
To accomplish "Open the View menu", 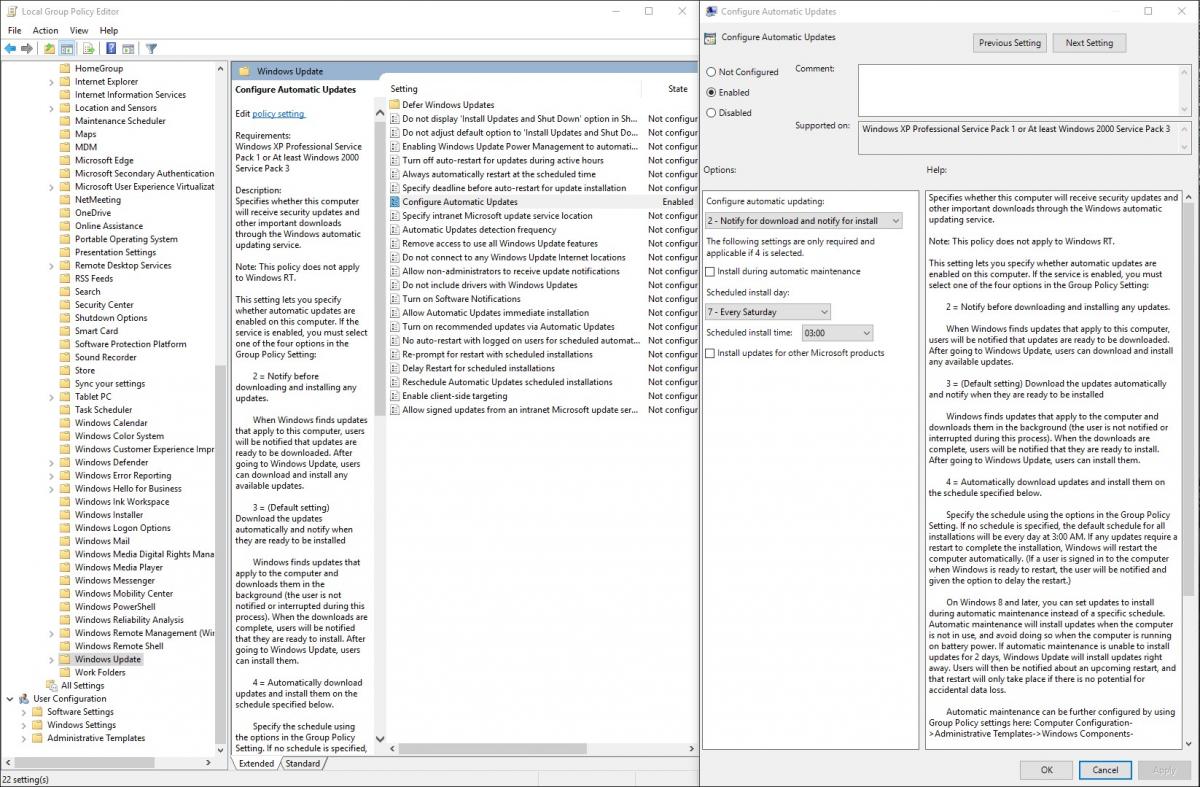I will point(79,31).
